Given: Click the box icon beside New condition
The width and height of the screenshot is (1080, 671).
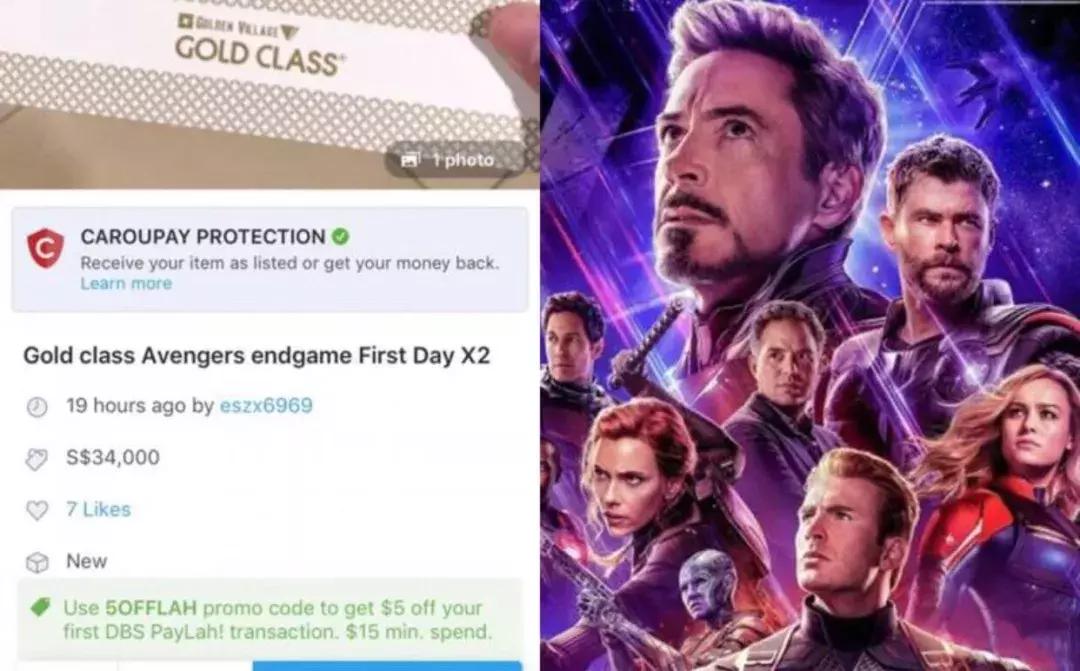Looking at the screenshot, I should (37, 562).
